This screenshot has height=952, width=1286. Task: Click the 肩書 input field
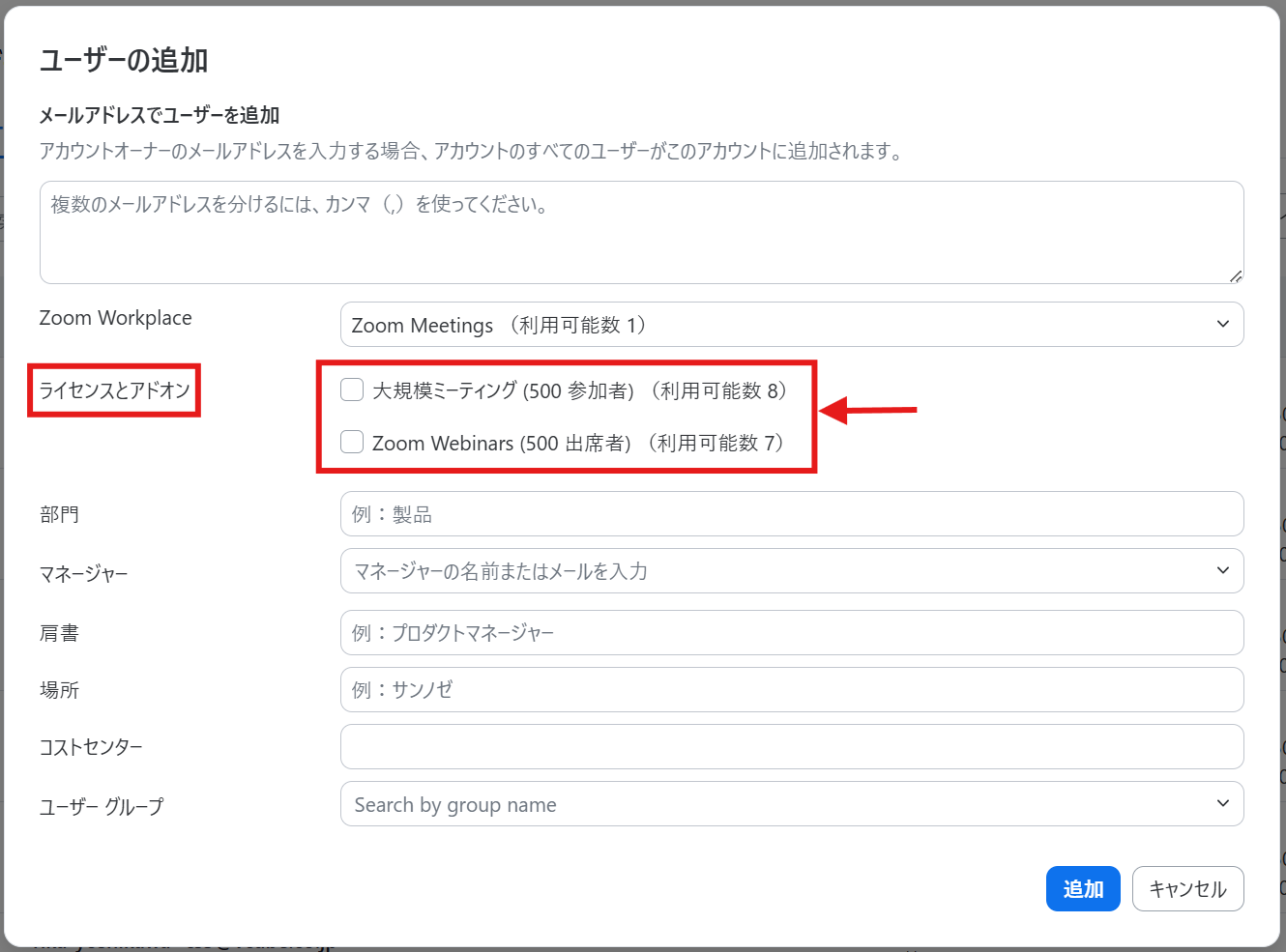pyautogui.click(x=792, y=633)
